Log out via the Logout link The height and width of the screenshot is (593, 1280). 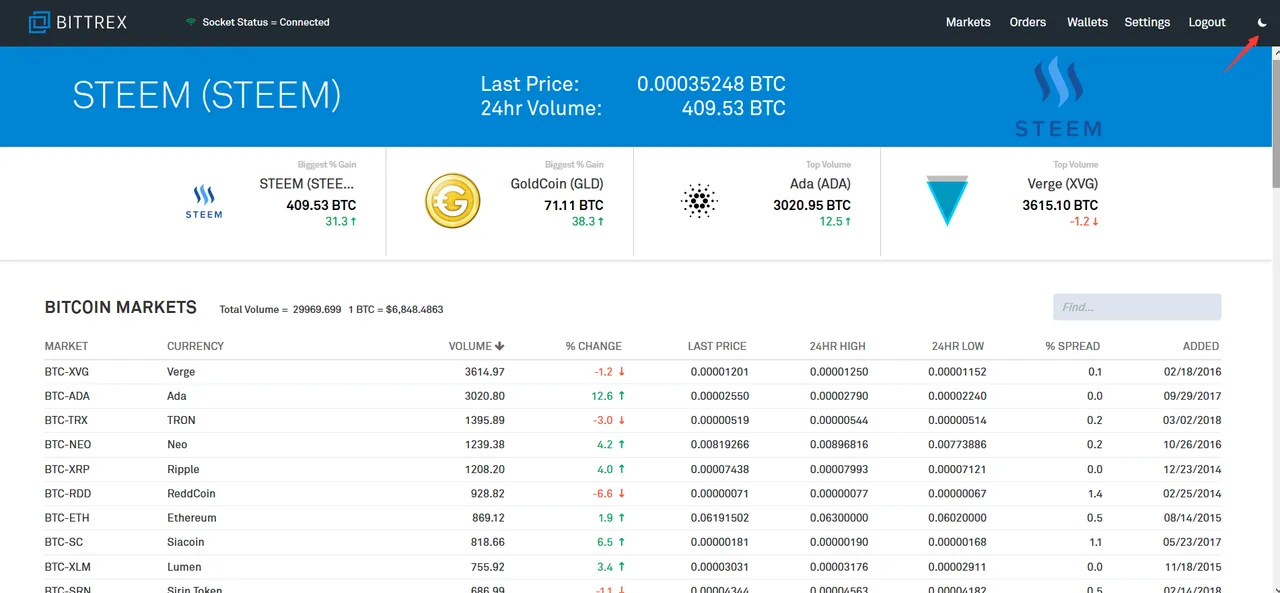[1207, 22]
